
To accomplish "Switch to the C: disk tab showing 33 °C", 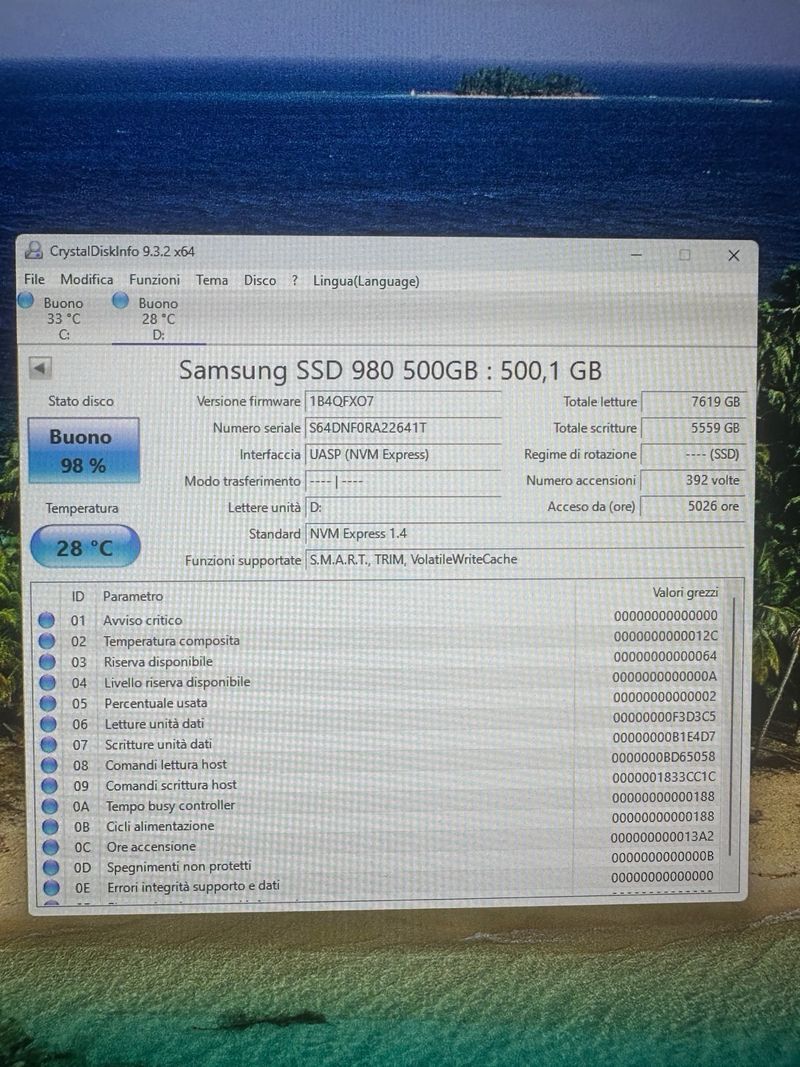I will [63, 318].
